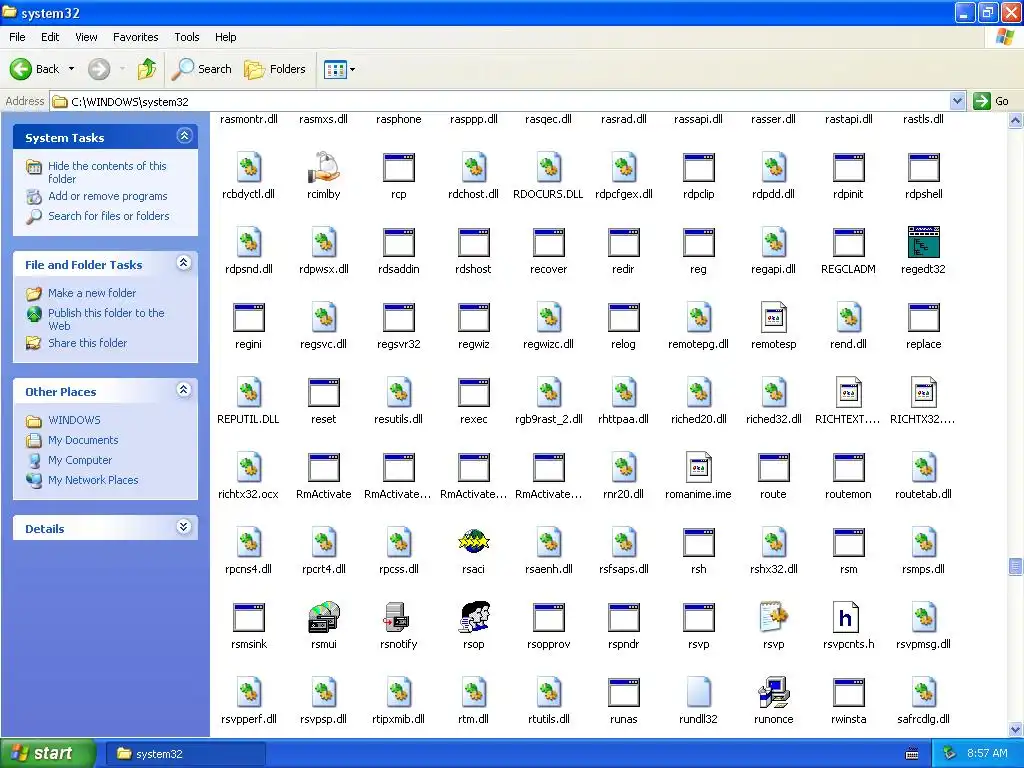Select the regedt32 registry editor icon
Viewport: 1024px width, 768px height.
[923, 242]
